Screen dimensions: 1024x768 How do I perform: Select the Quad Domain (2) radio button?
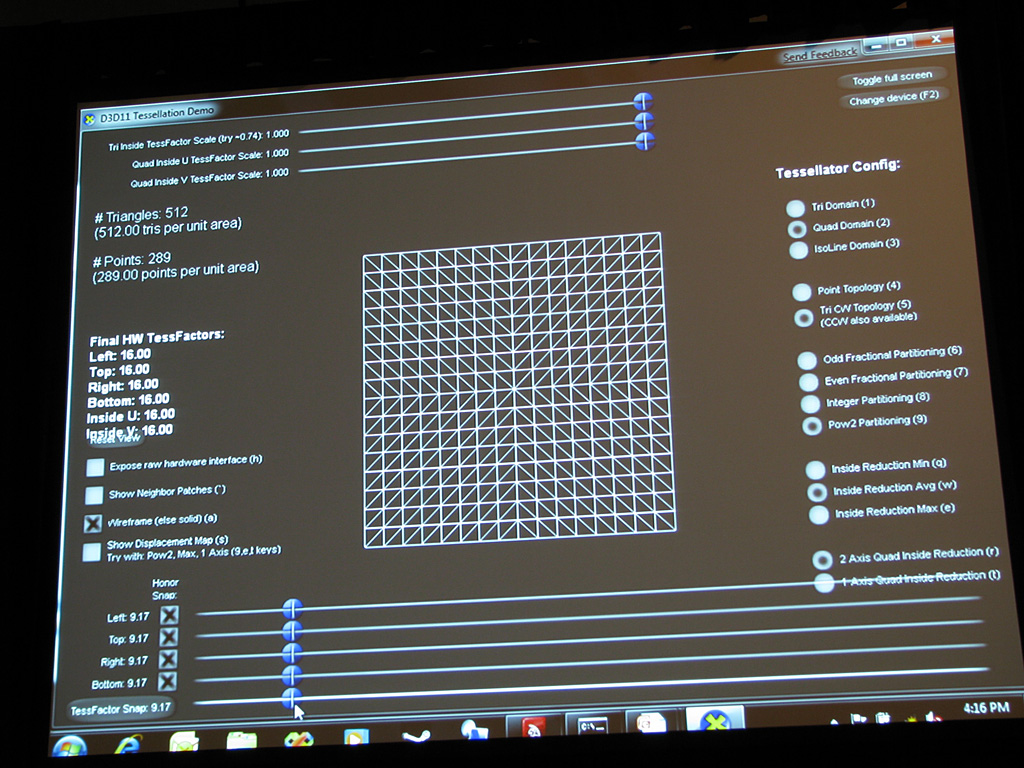pyautogui.click(x=797, y=229)
